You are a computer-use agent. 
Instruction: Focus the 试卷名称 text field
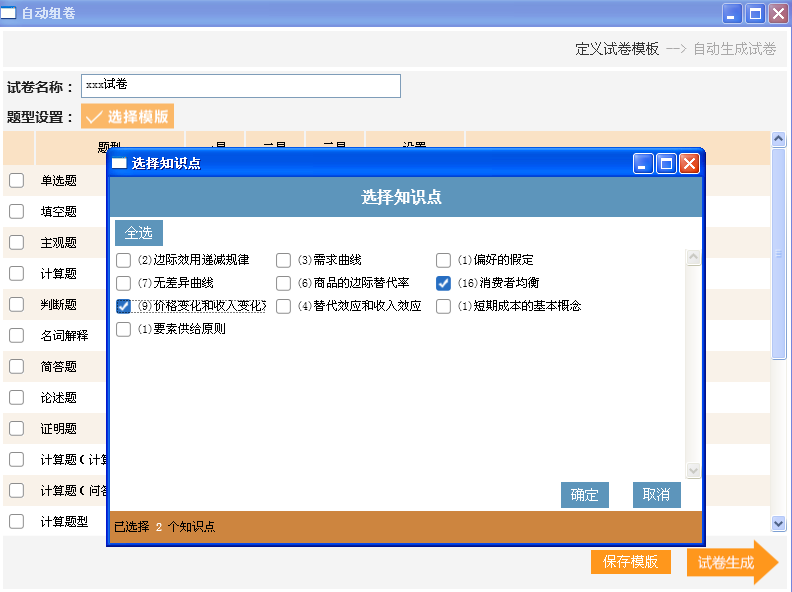pos(240,86)
